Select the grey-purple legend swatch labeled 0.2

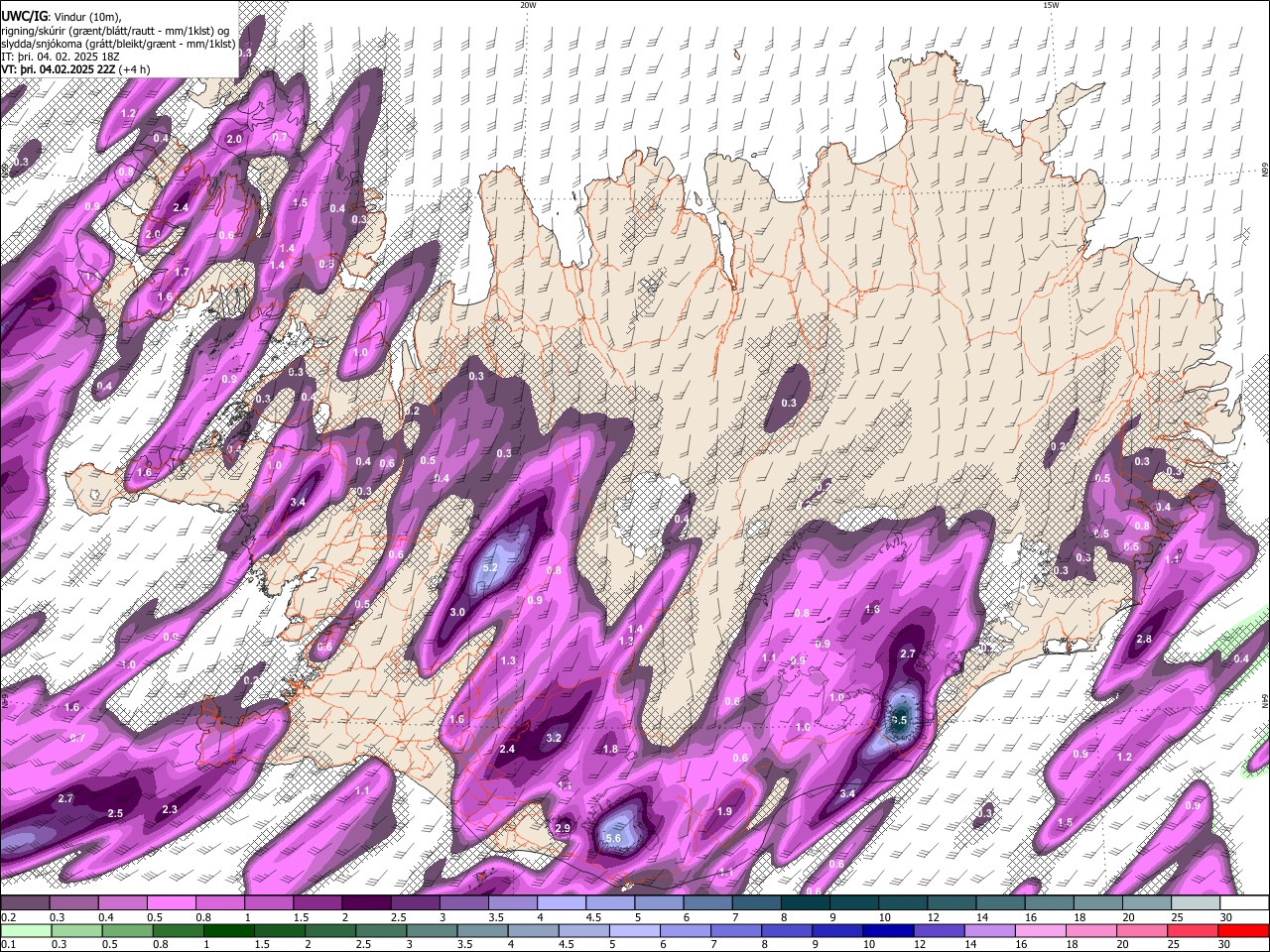click(25, 903)
